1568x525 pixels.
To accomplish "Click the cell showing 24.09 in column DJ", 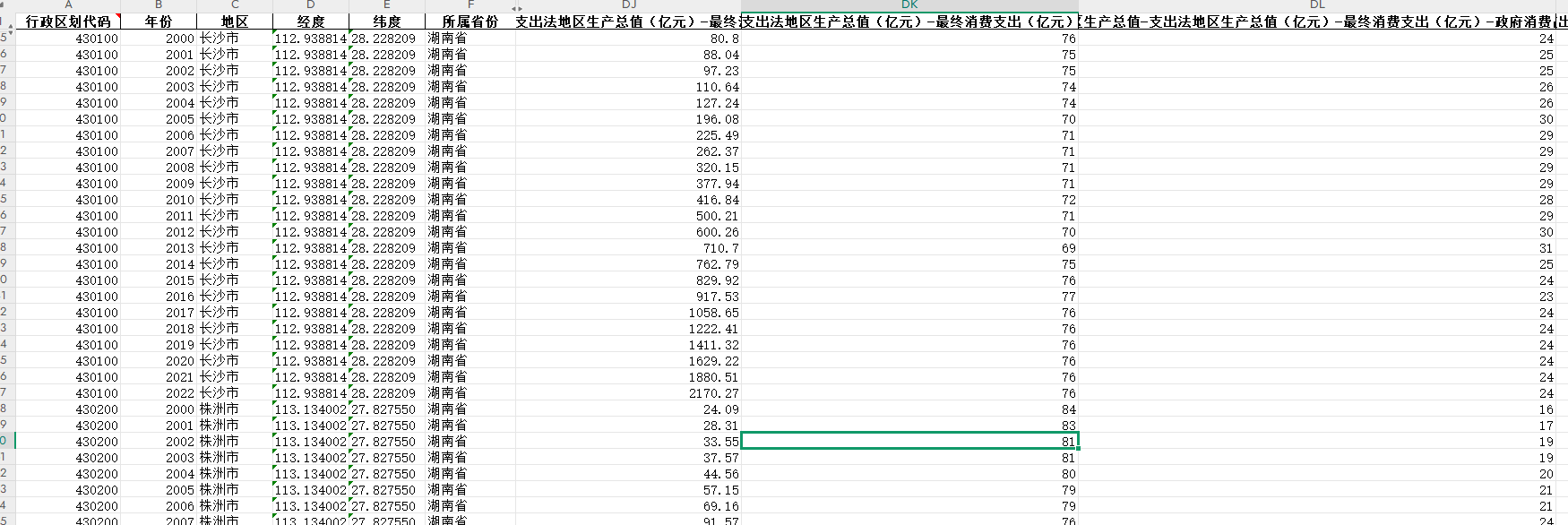I will (628, 409).
